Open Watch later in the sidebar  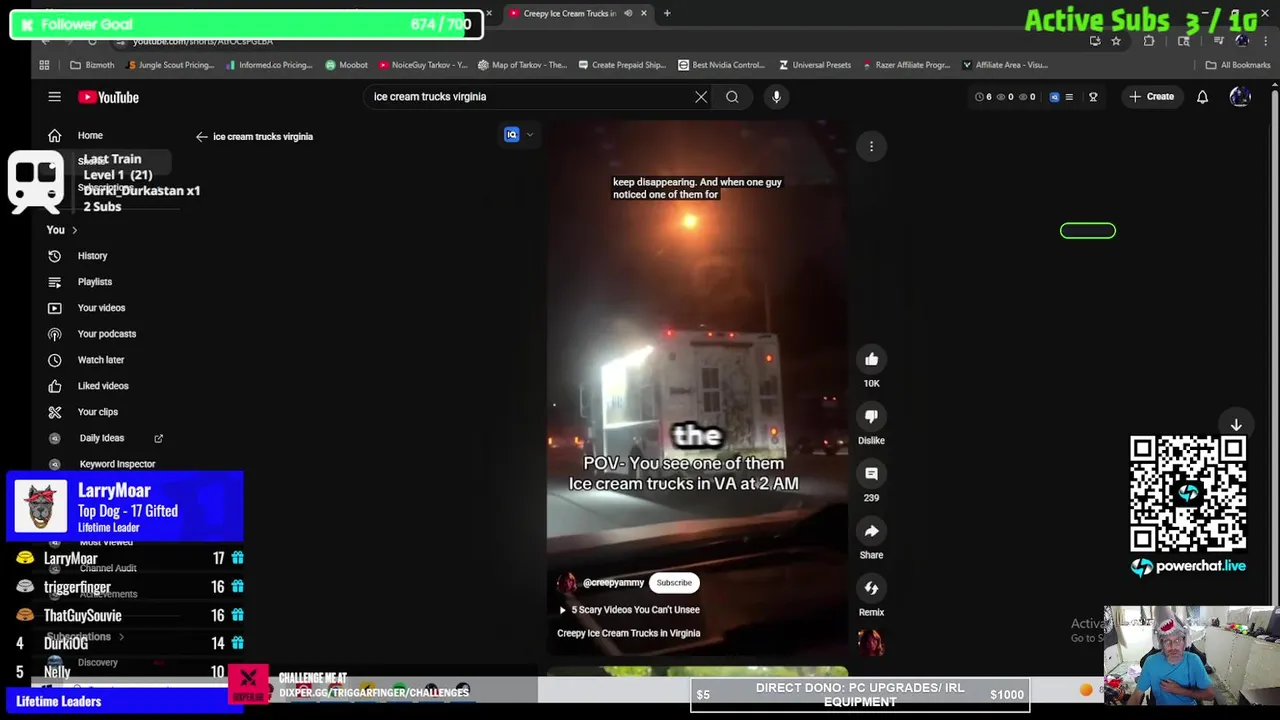point(101,360)
